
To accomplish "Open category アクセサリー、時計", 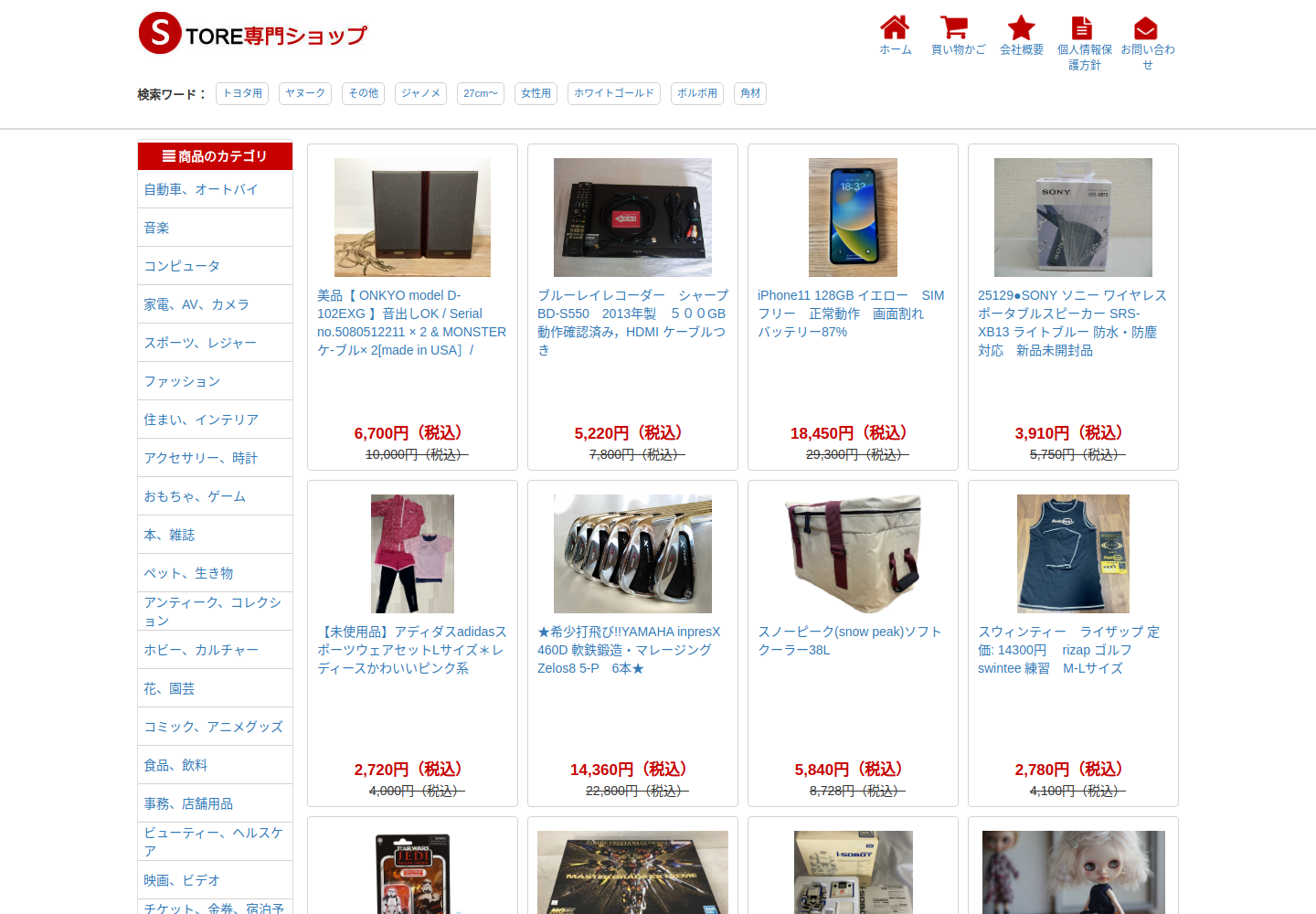I will (x=215, y=458).
